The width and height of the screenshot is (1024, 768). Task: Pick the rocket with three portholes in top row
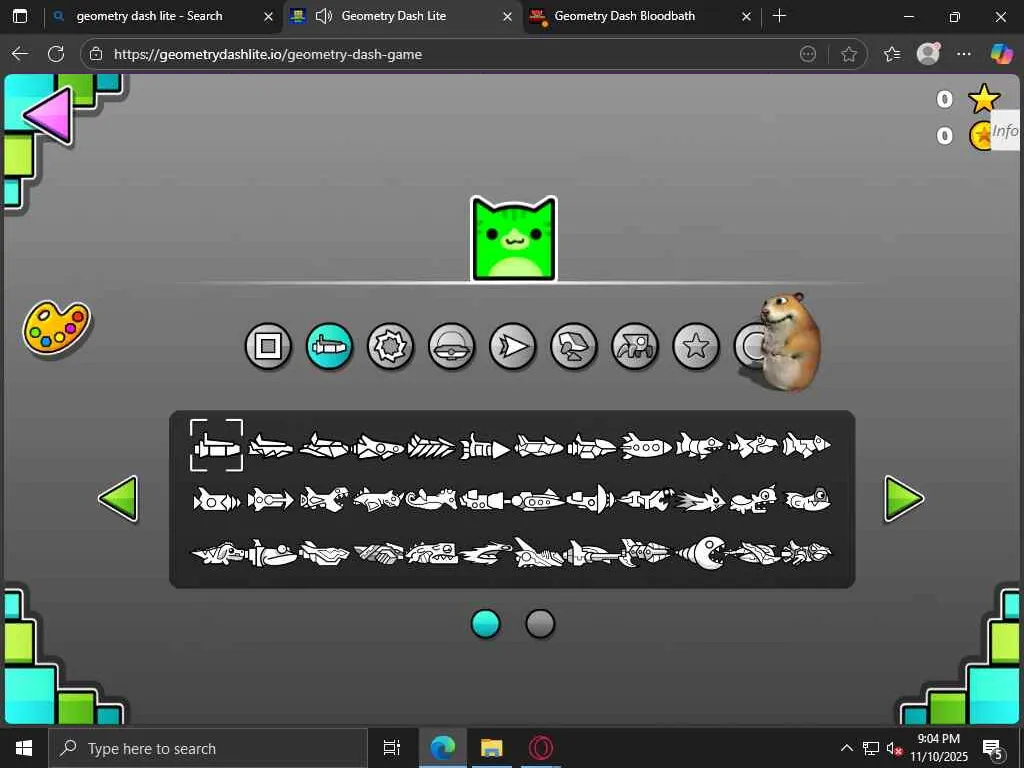pyautogui.click(x=645, y=447)
